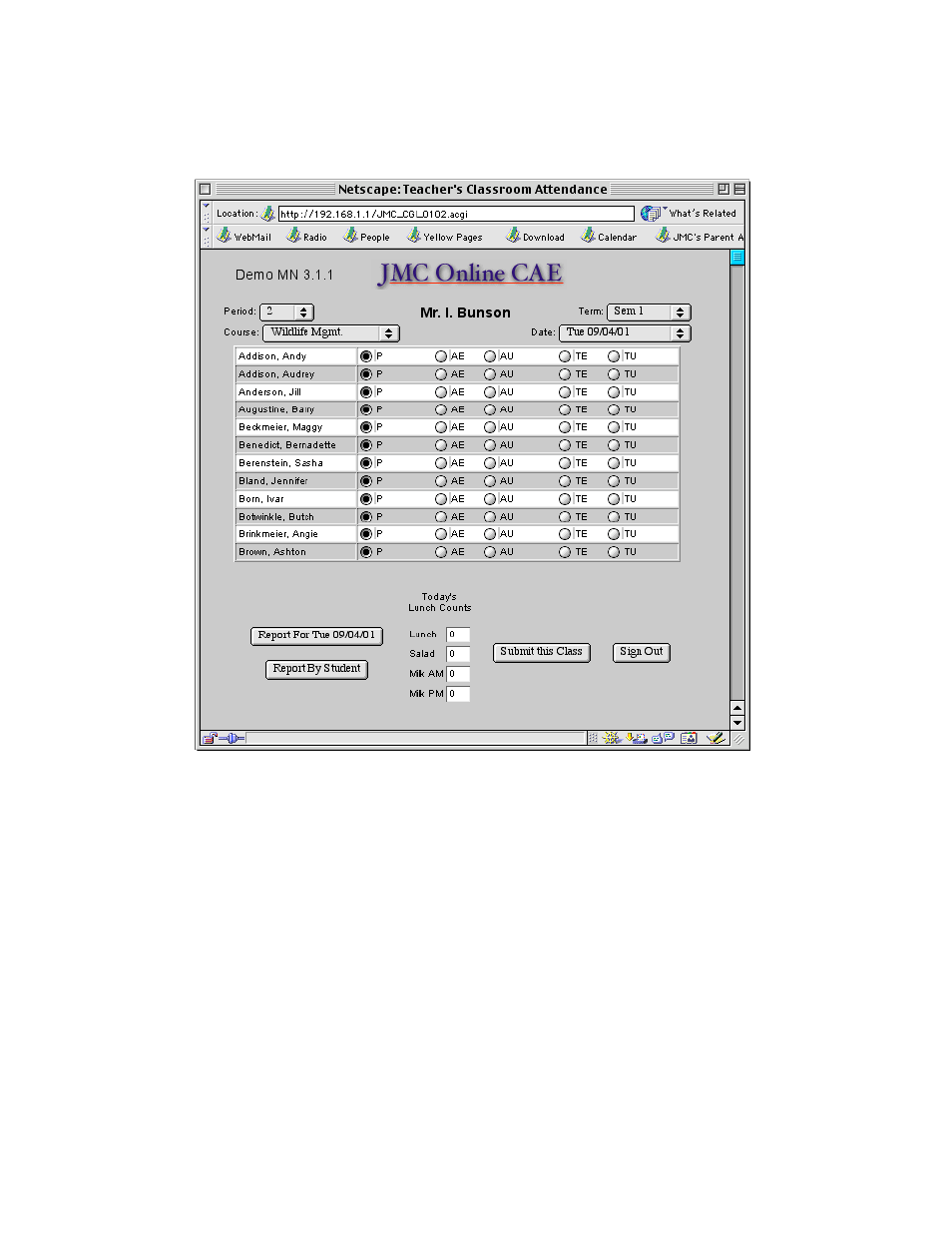
Task: Open the Download bookmark
Action: [536, 237]
